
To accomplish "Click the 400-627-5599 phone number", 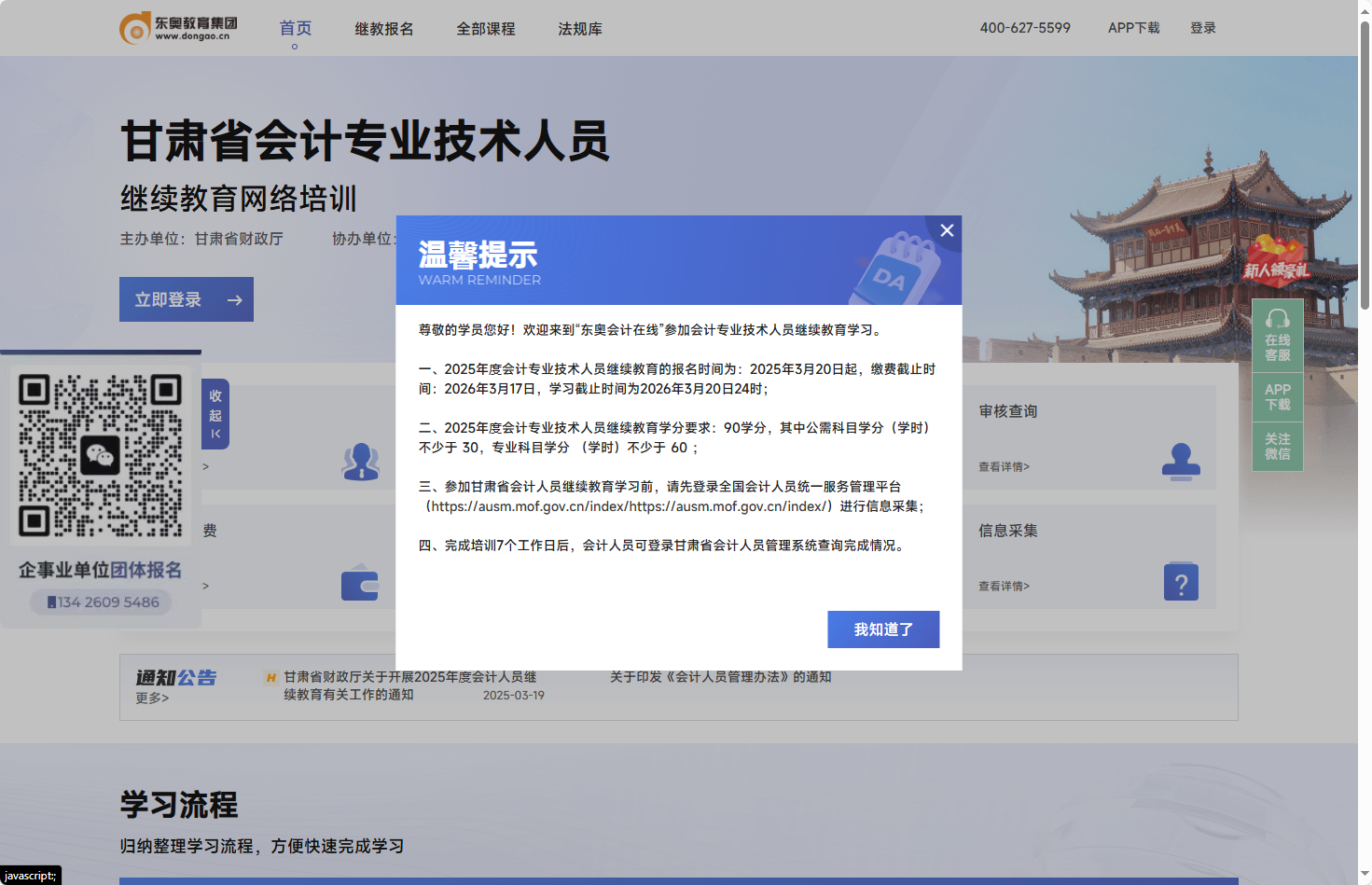I will point(1025,28).
